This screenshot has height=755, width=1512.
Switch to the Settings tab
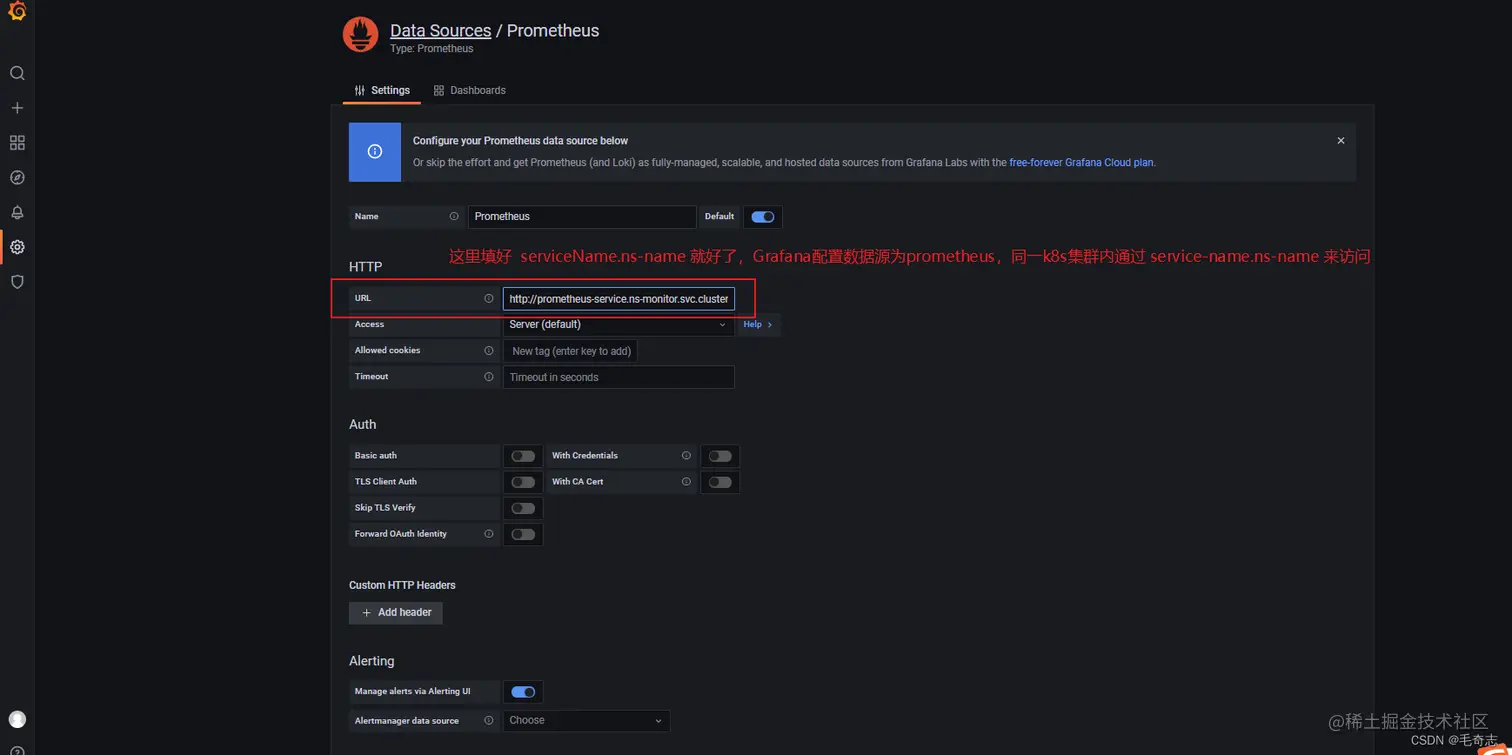pyautogui.click(x=382, y=90)
